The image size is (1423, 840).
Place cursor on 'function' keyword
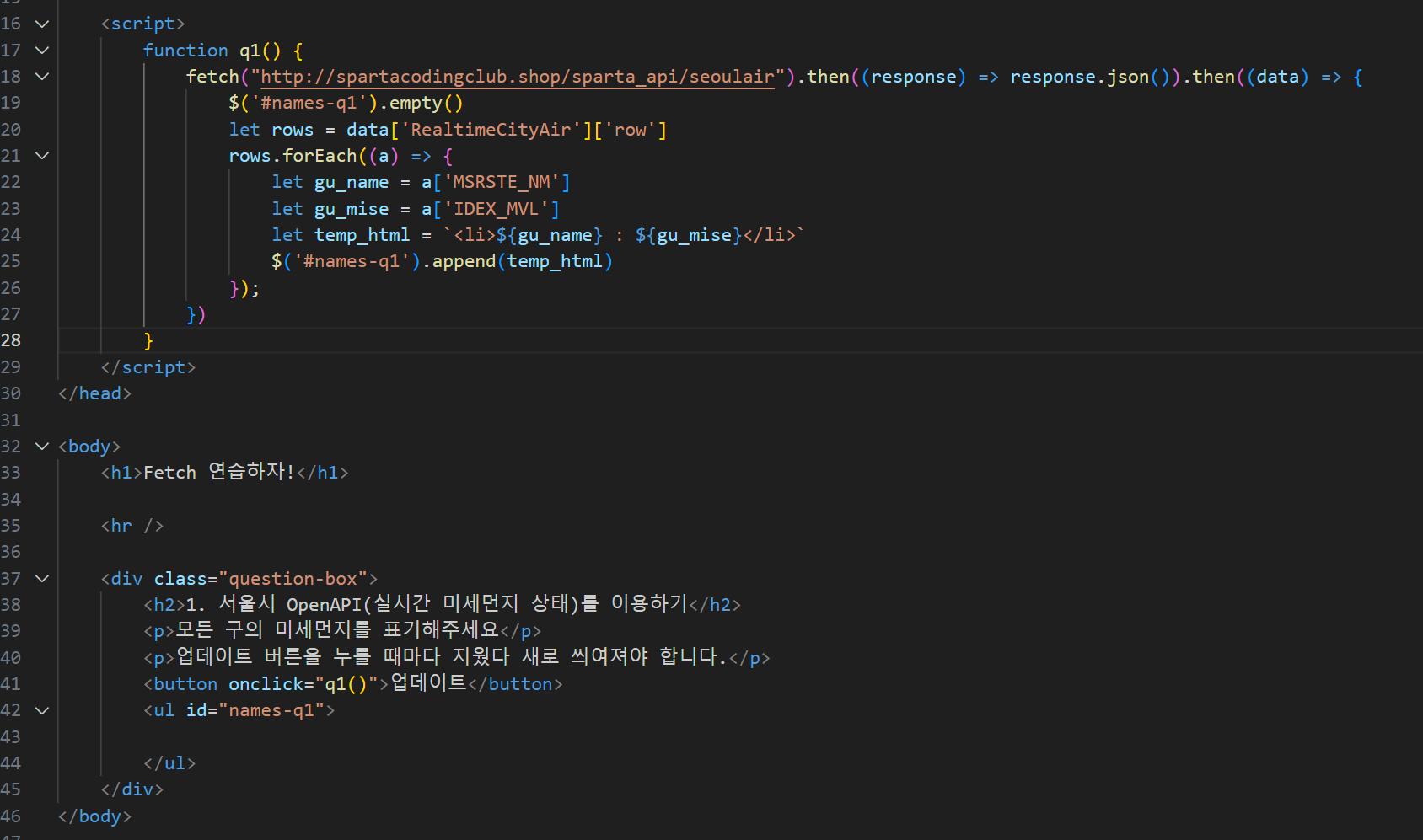coord(185,51)
